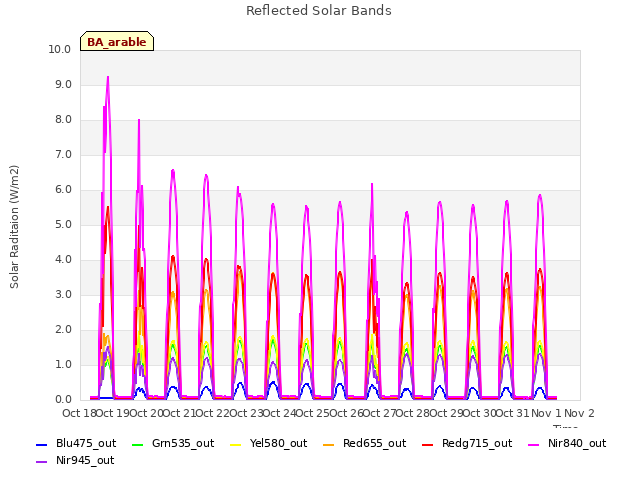Click the Nir840 spike peak on Oct 27
This screenshot has height=480, width=640.
tap(372, 184)
